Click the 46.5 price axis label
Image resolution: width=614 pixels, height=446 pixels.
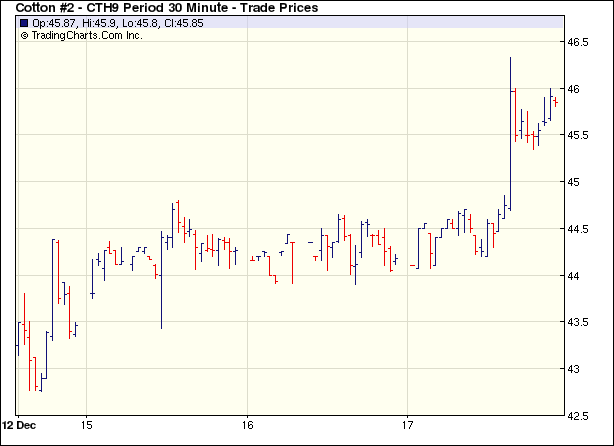(581, 43)
